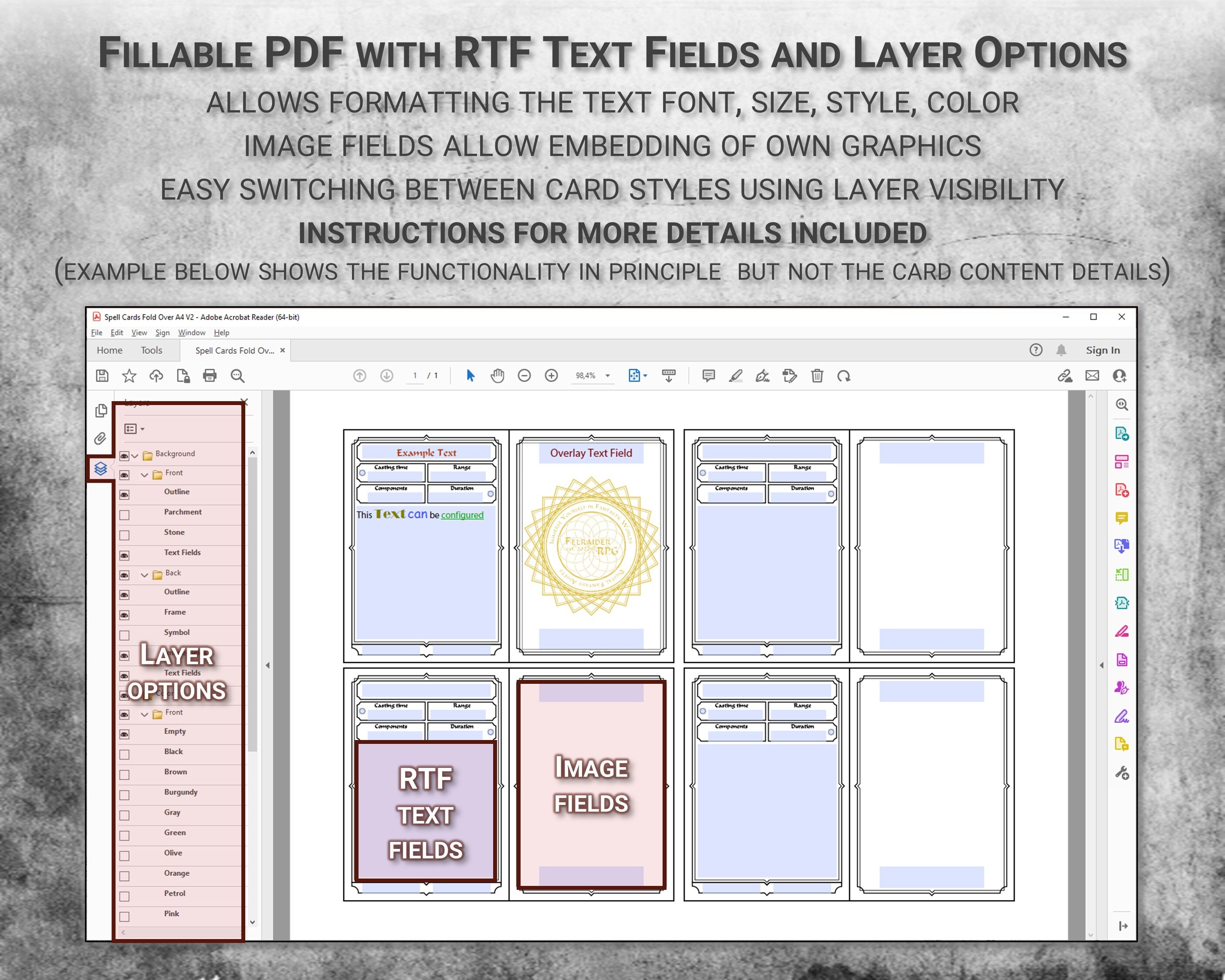Switch to the Home tab

pos(109,350)
